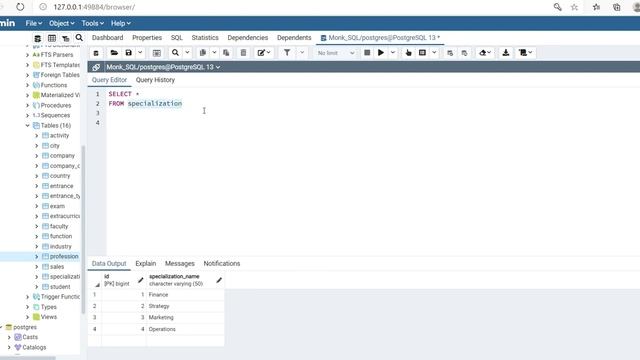Select the Casts node in tree
This screenshot has width=640, height=360.
point(30,337)
